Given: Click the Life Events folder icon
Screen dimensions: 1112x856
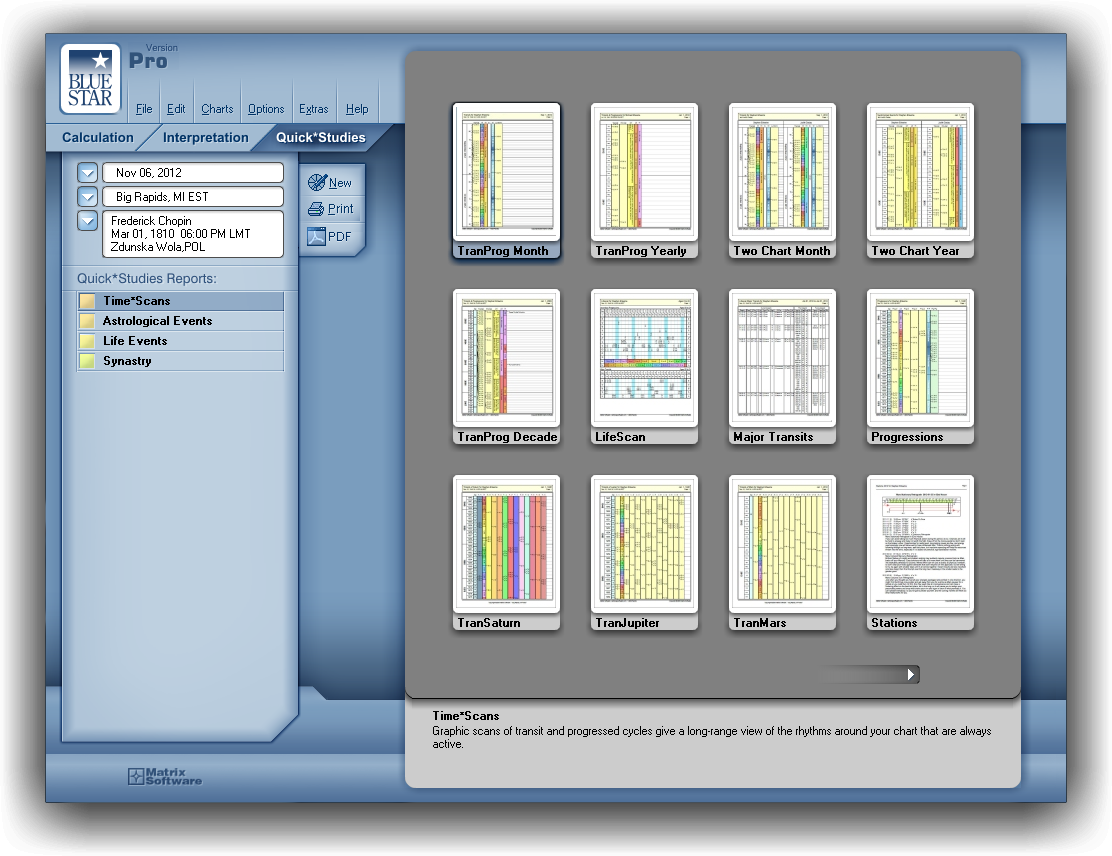Looking at the screenshot, I should pyautogui.click(x=87, y=340).
